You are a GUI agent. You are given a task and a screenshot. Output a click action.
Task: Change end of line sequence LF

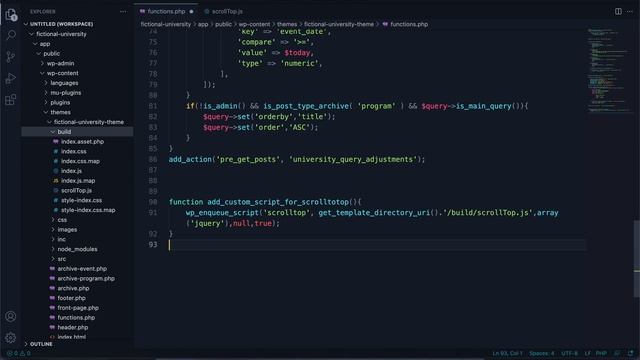pyautogui.click(x=588, y=353)
